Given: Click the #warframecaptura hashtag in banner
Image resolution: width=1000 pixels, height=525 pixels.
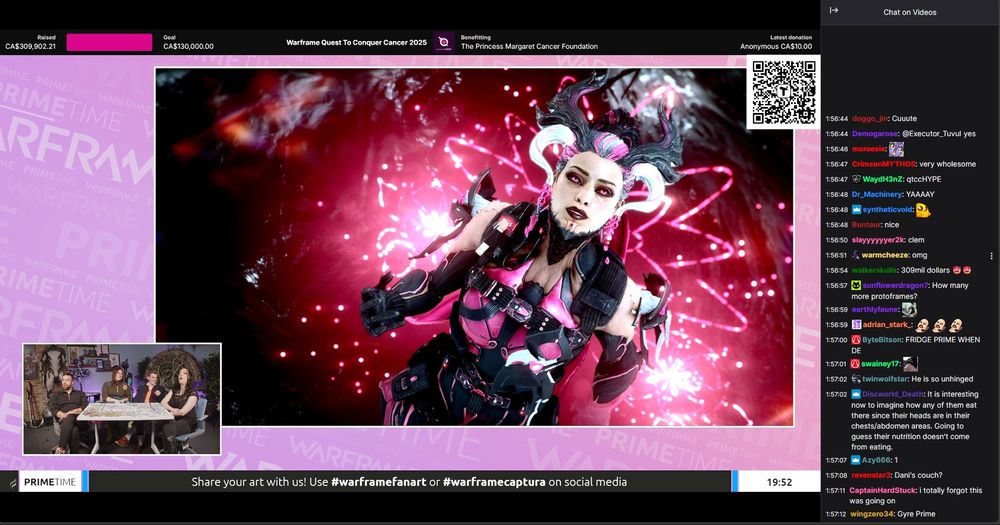Looking at the screenshot, I should tap(494, 482).
